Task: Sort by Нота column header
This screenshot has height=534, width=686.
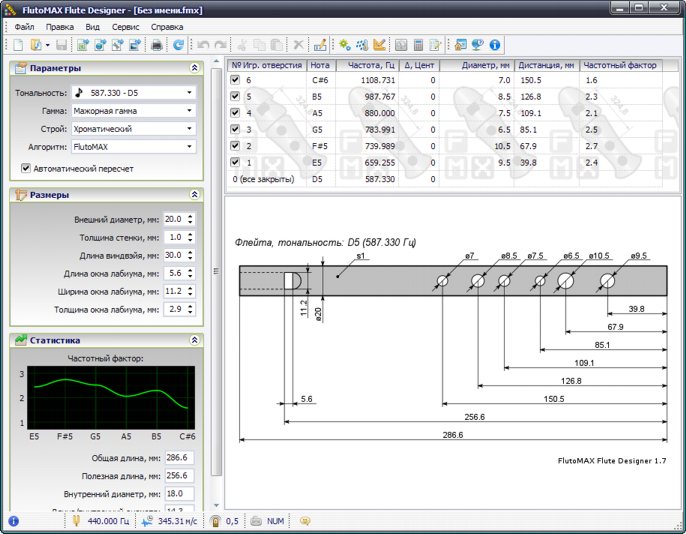Action: click(x=322, y=65)
